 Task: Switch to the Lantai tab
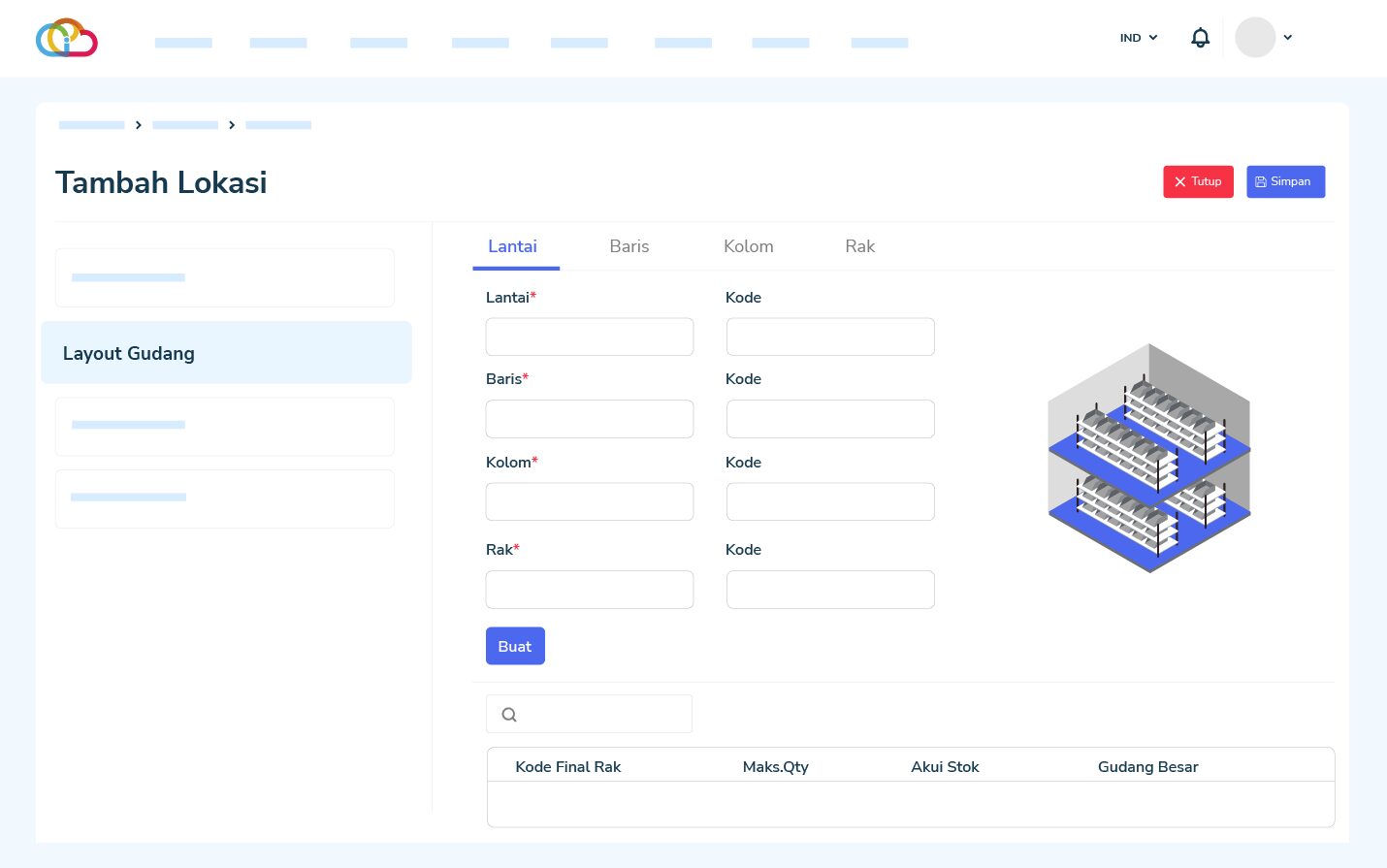pos(512,246)
